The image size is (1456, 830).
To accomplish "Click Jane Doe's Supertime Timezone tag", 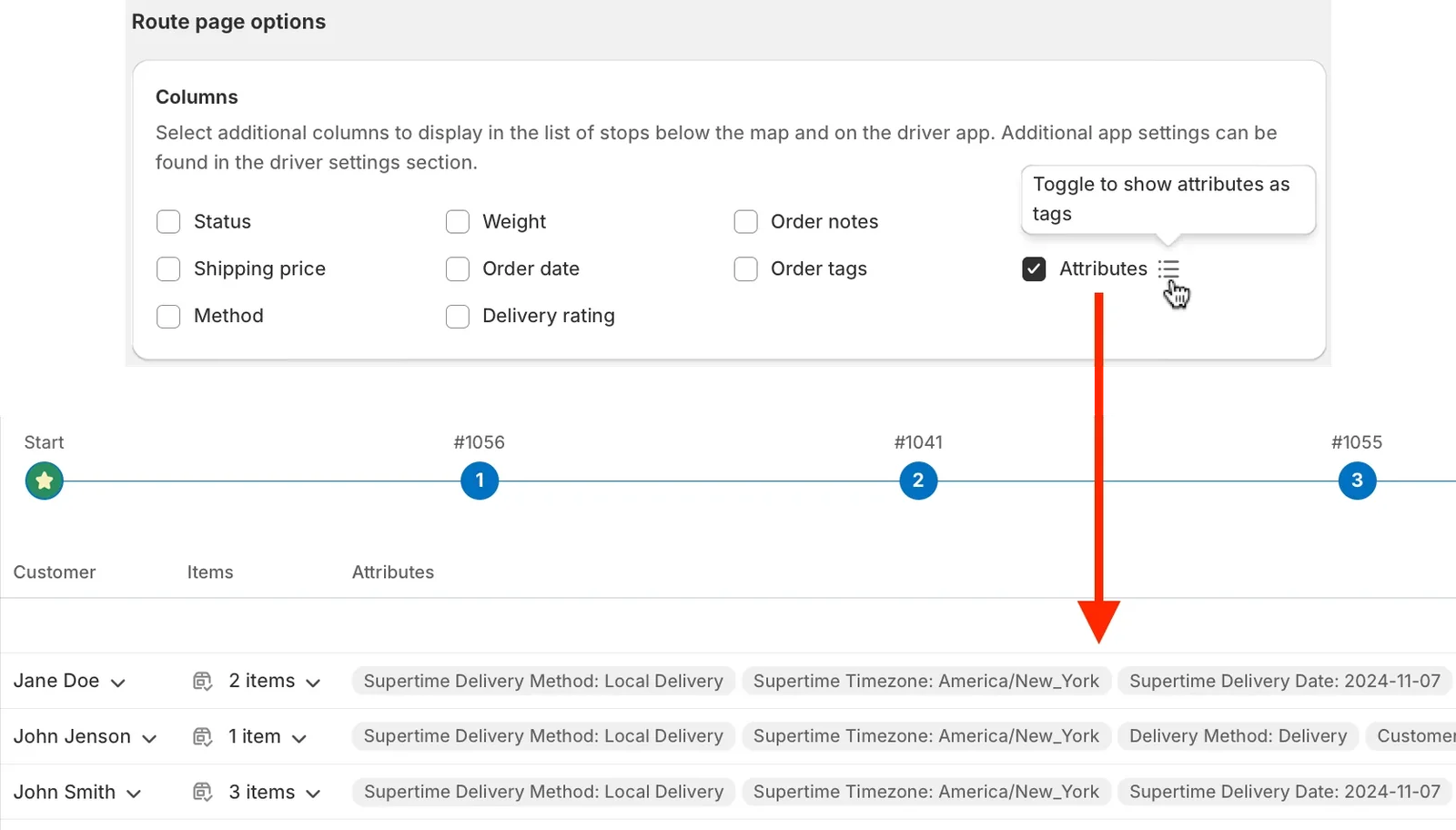I will 926,681.
